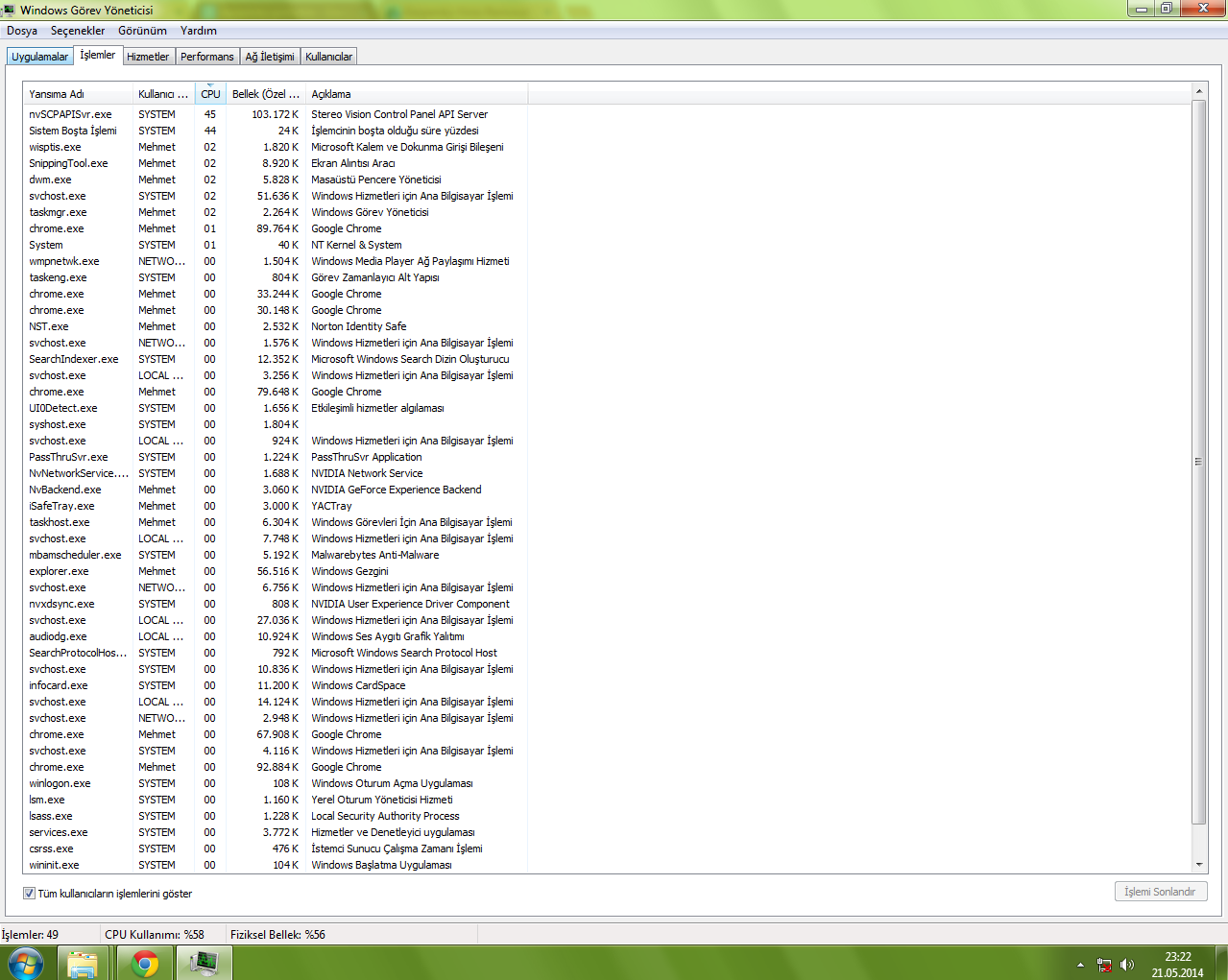Select the nvxdsync.exe process
This screenshot has height=980, width=1228.
pyautogui.click(x=276, y=604)
